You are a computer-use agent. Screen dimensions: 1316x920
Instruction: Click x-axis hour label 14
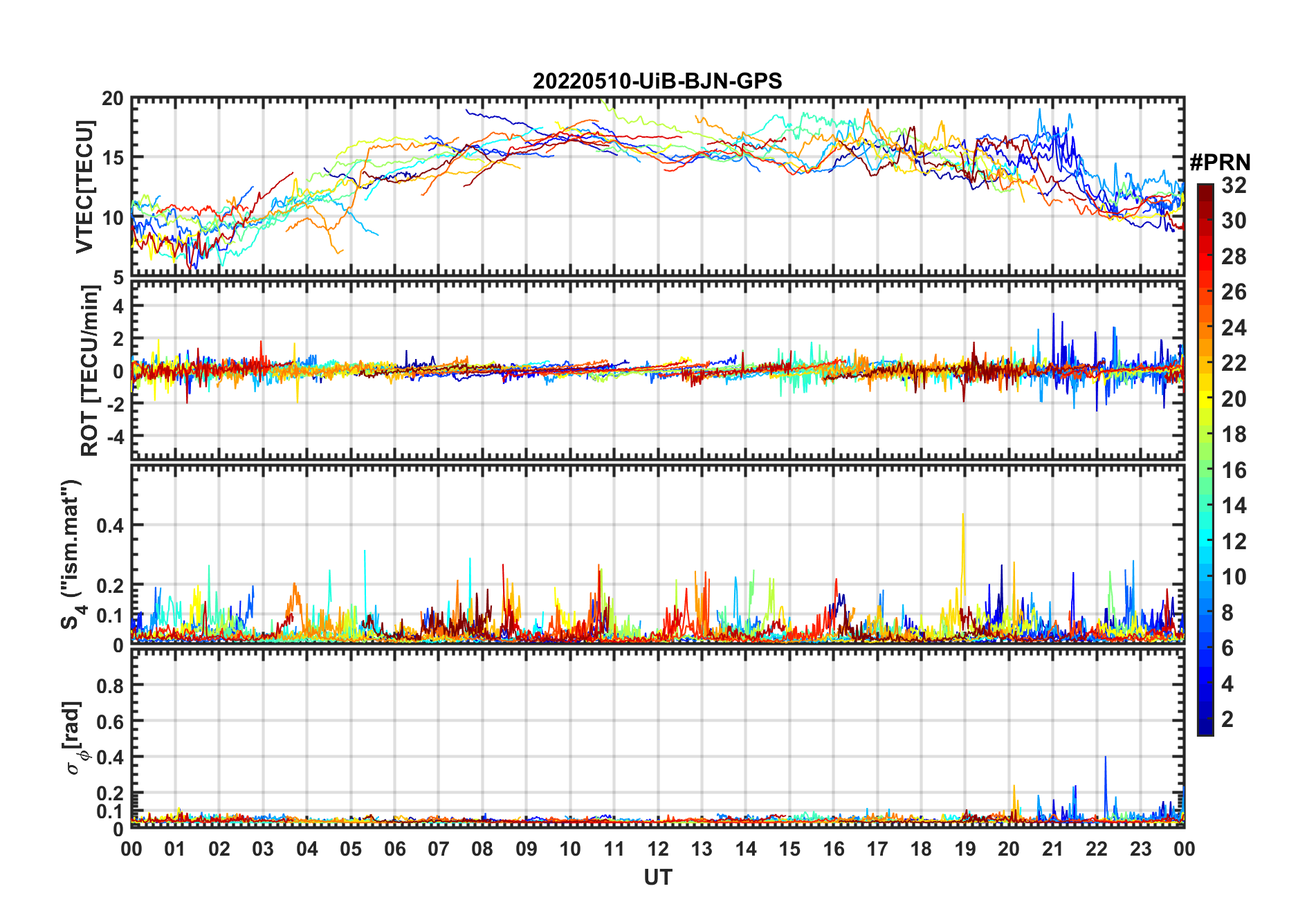pos(746,849)
